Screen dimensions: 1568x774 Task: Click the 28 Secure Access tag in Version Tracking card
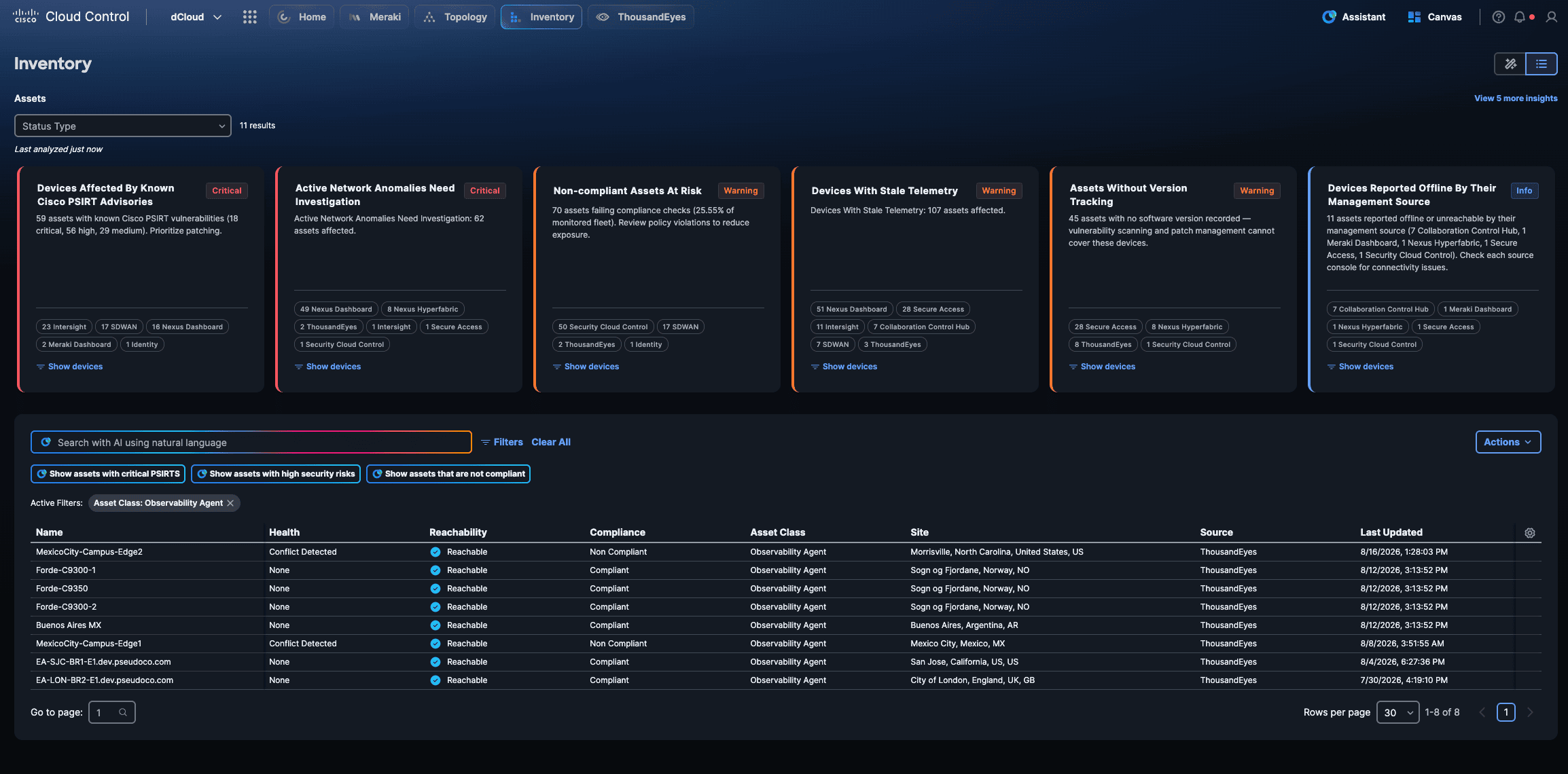point(1105,327)
